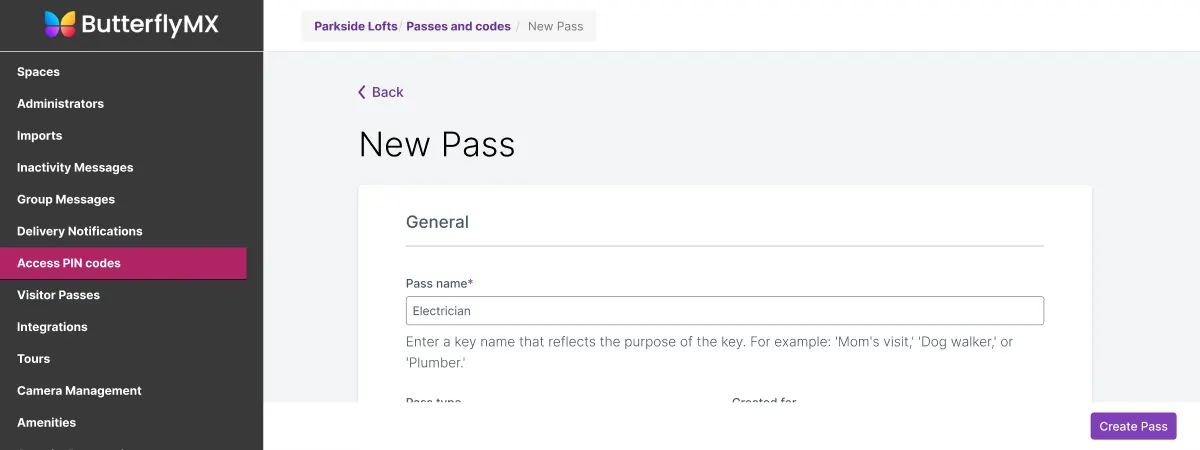Open Spaces in the sidebar
Image resolution: width=1200 pixels, height=450 pixels.
pyautogui.click(x=38, y=72)
